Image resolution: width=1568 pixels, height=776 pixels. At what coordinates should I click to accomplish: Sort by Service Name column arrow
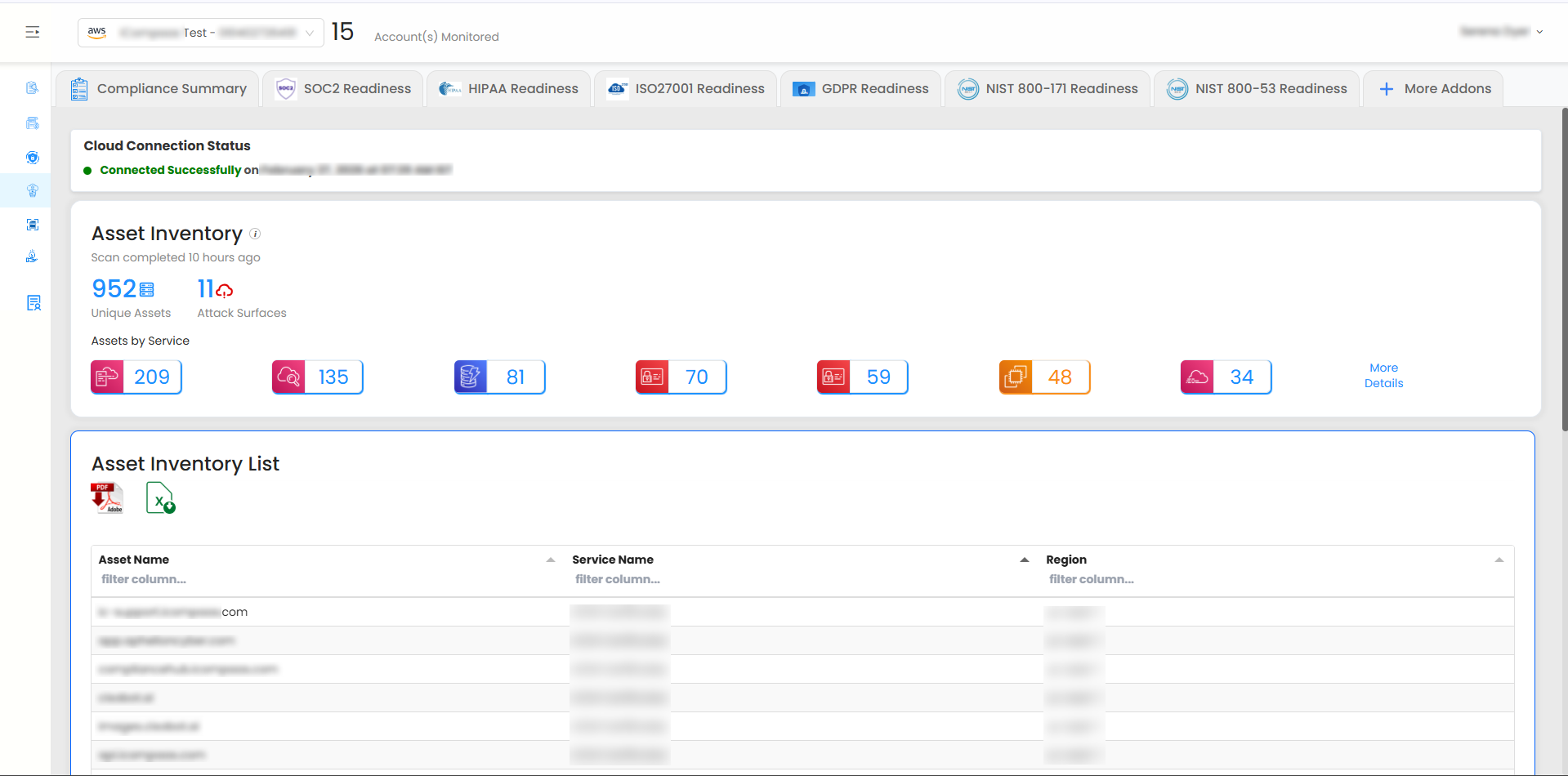point(1024,560)
